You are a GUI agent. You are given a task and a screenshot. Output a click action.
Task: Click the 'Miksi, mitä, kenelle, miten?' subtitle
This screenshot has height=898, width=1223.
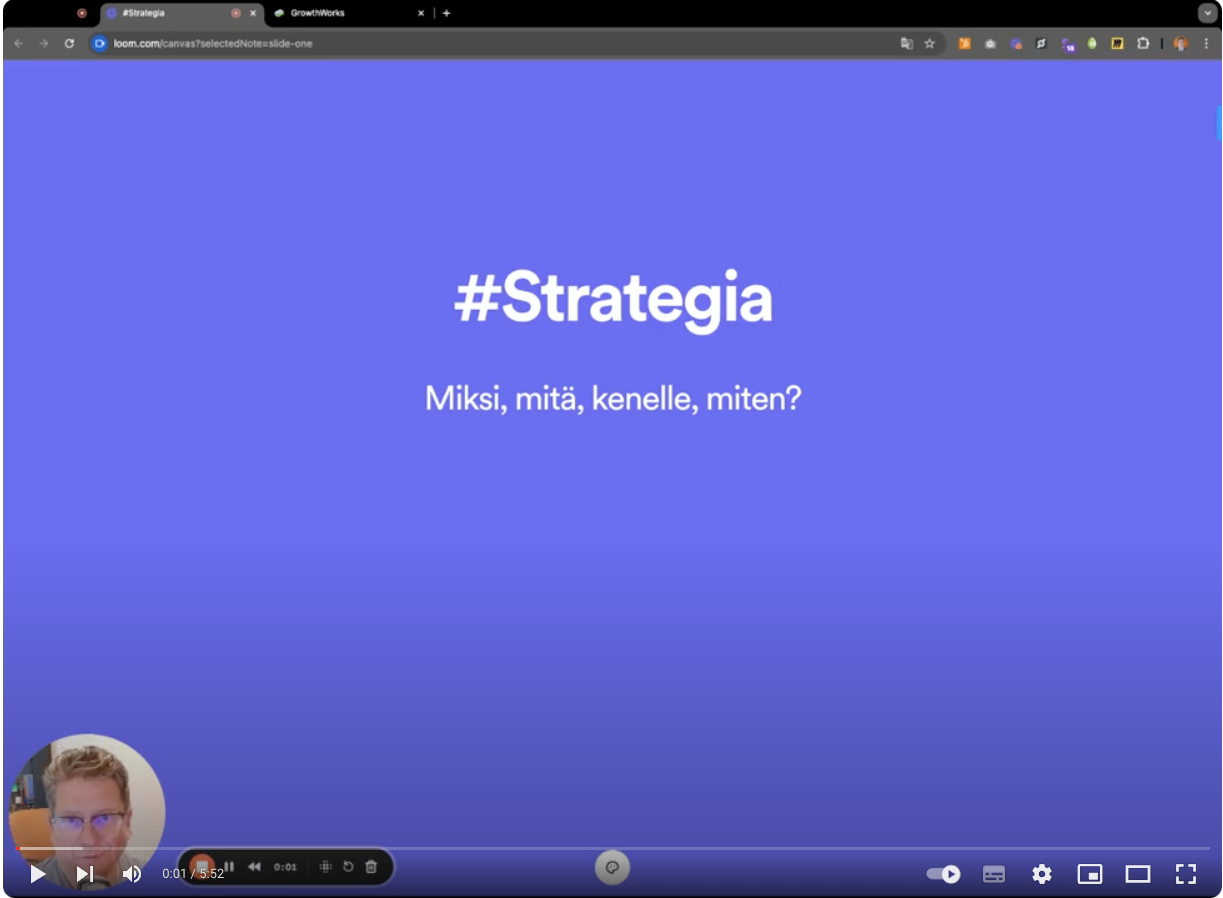(613, 399)
